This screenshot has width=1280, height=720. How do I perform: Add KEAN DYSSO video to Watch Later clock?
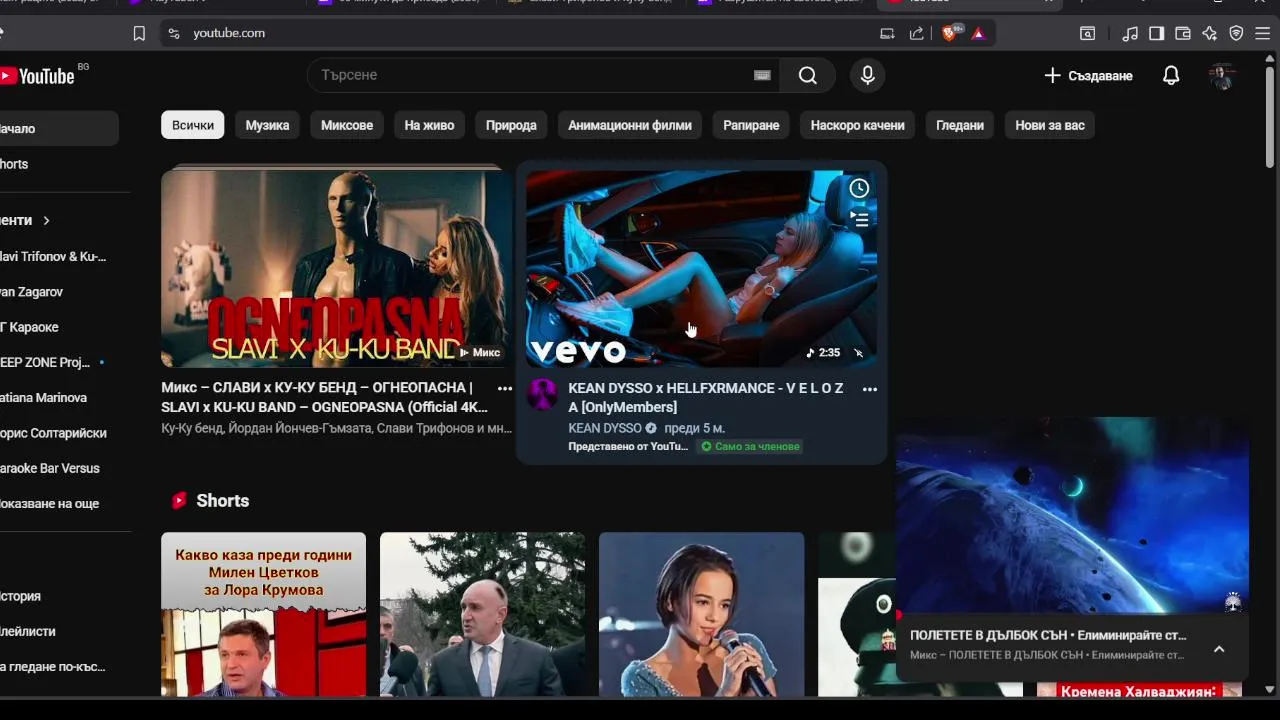[x=859, y=188]
